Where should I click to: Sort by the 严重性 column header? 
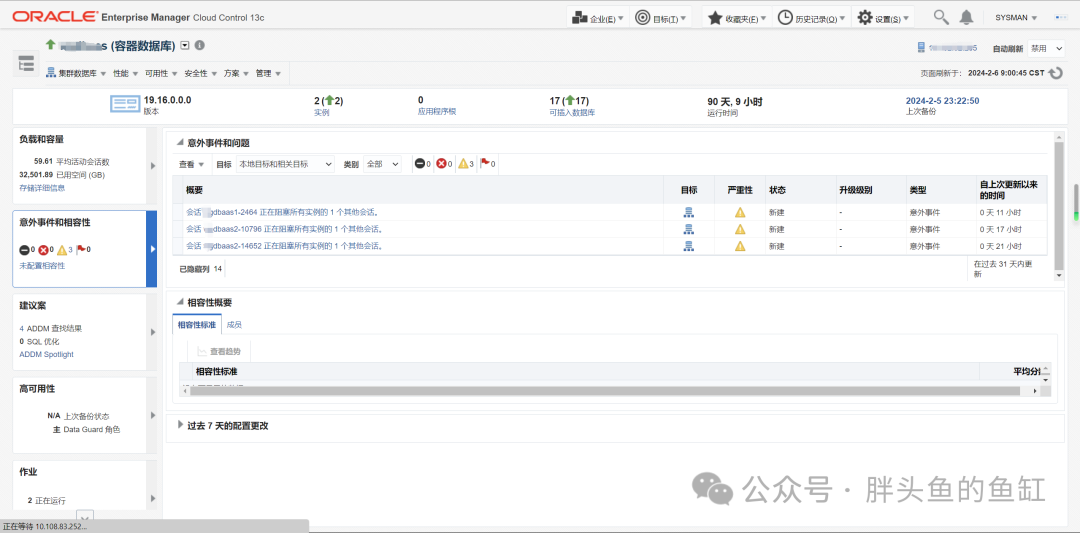coord(740,189)
